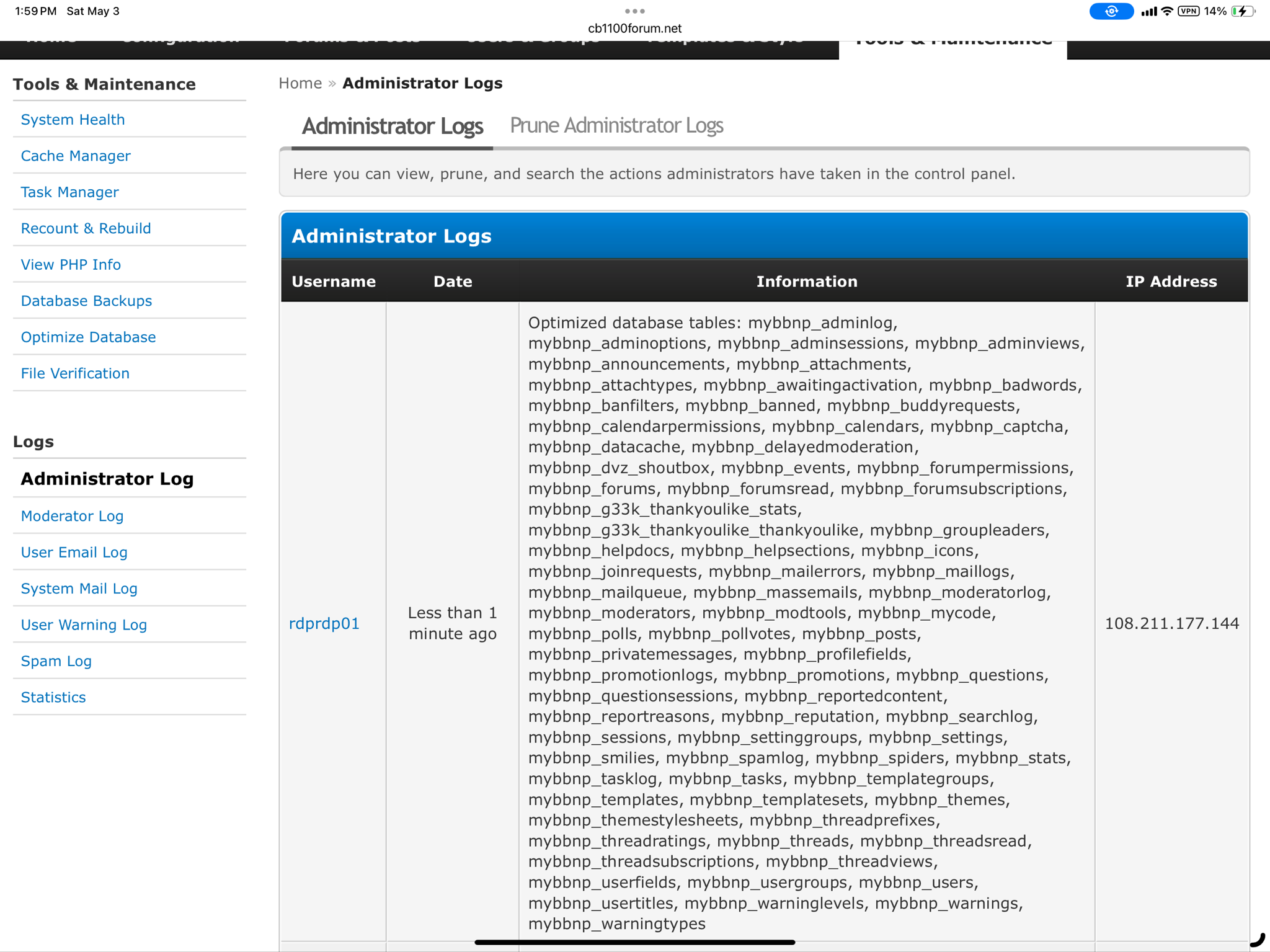Screen dimensions: 1270x952
Task: Click the Username column header
Action: click(334, 282)
